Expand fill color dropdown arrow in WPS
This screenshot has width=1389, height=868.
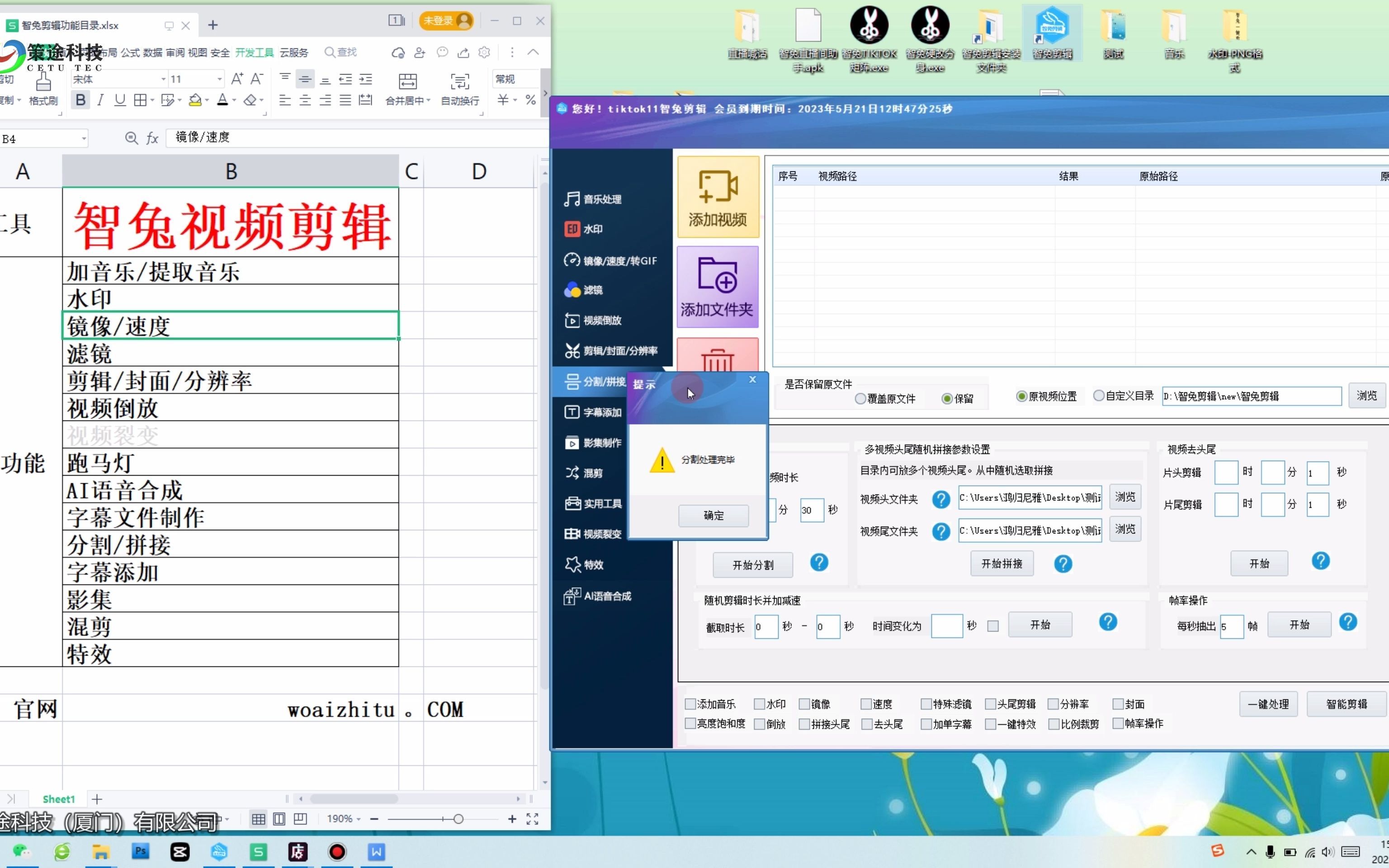point(207,100)
